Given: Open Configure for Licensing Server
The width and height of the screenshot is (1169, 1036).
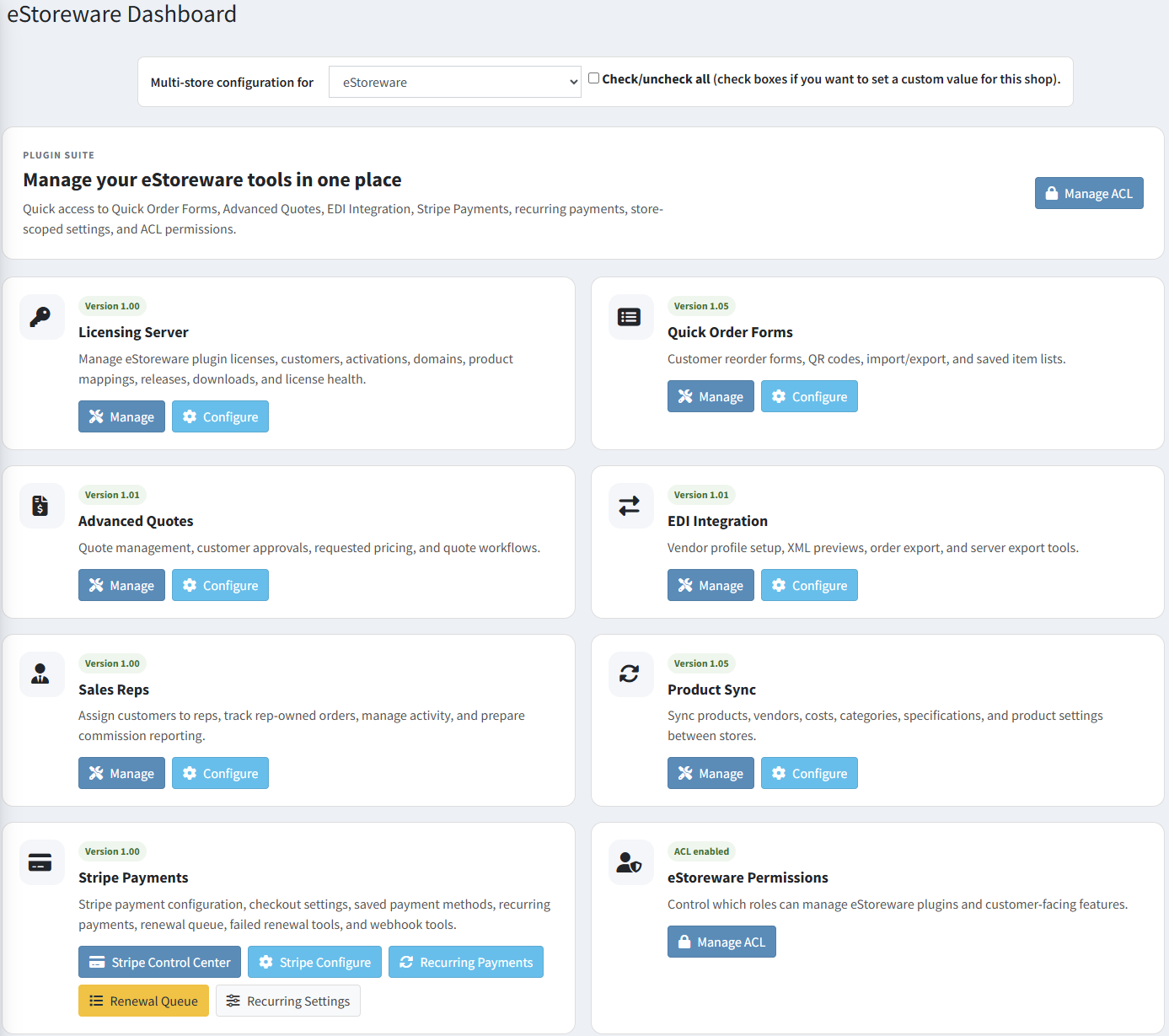Looking at the screenshot, I should tap(220, 416).
